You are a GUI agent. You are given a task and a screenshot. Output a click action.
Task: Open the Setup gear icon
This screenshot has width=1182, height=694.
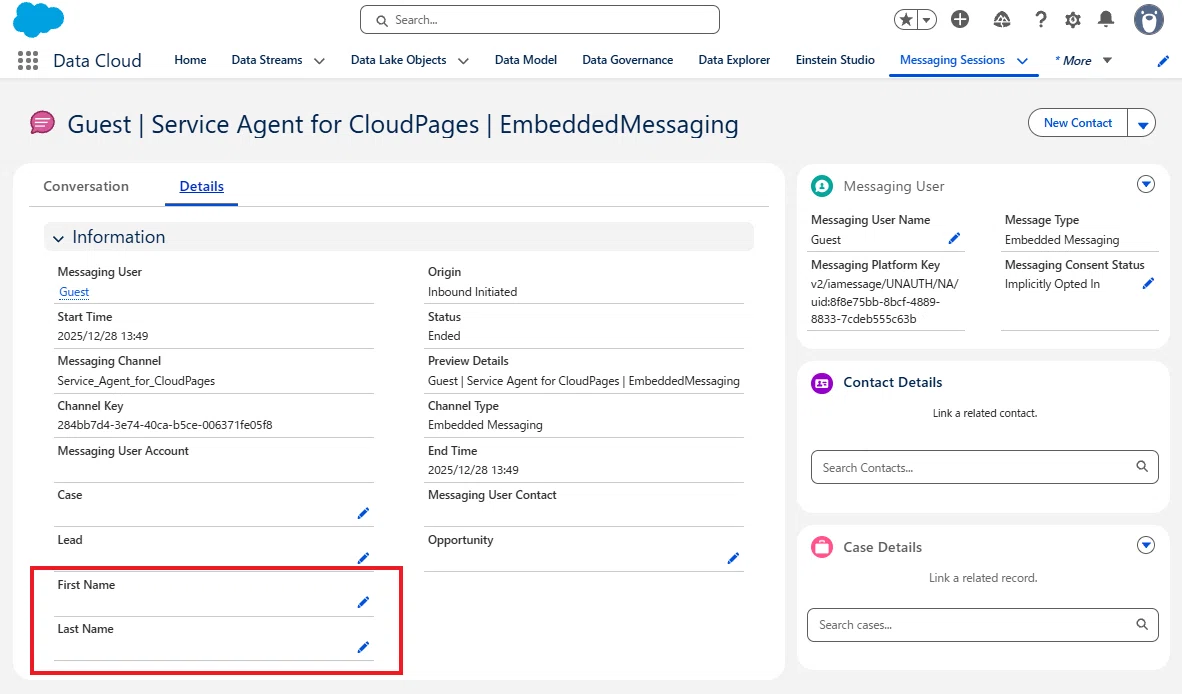pos(1073,20)
